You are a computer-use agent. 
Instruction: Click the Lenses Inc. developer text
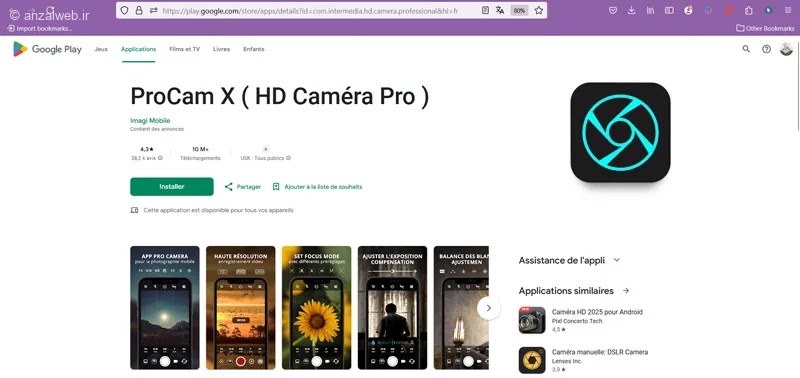click(x=567, y=361)
